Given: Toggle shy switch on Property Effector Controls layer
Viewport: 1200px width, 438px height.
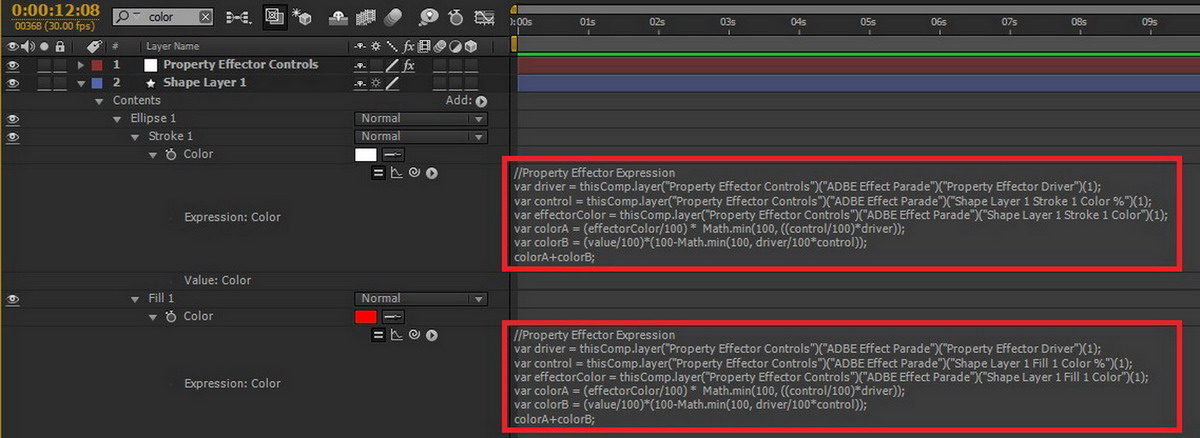Looking at the screenshot, I should point(361,65).
